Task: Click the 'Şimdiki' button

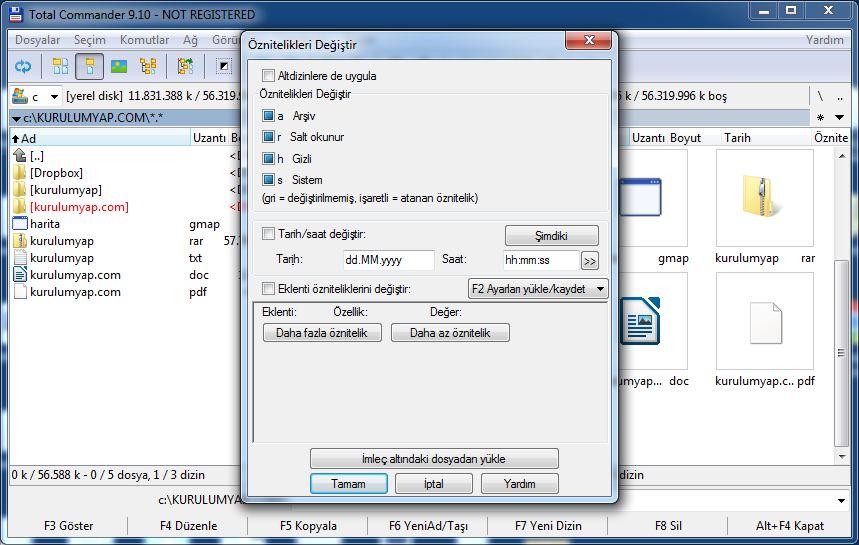Action: 551,236
